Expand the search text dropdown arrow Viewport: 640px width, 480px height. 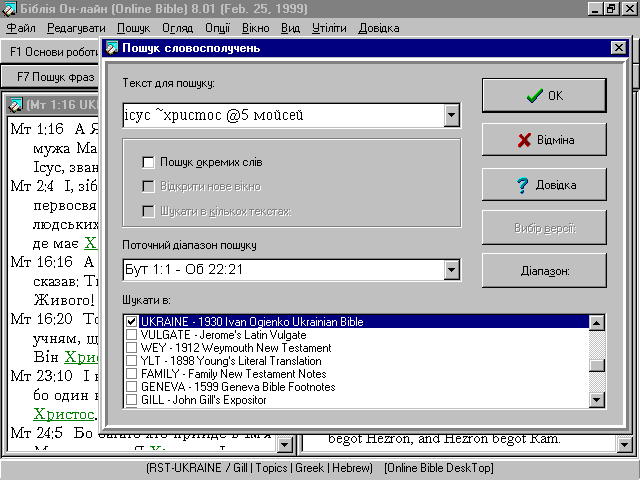[x=452, y=116]
